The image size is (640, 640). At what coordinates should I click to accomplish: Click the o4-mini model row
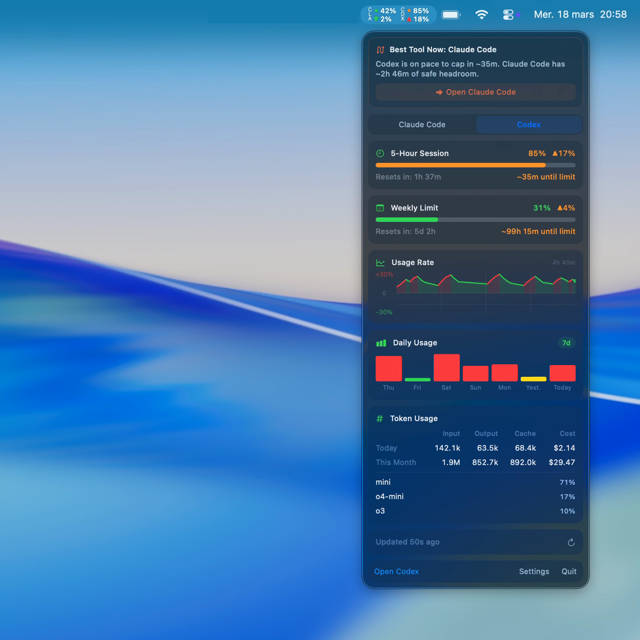476,497
